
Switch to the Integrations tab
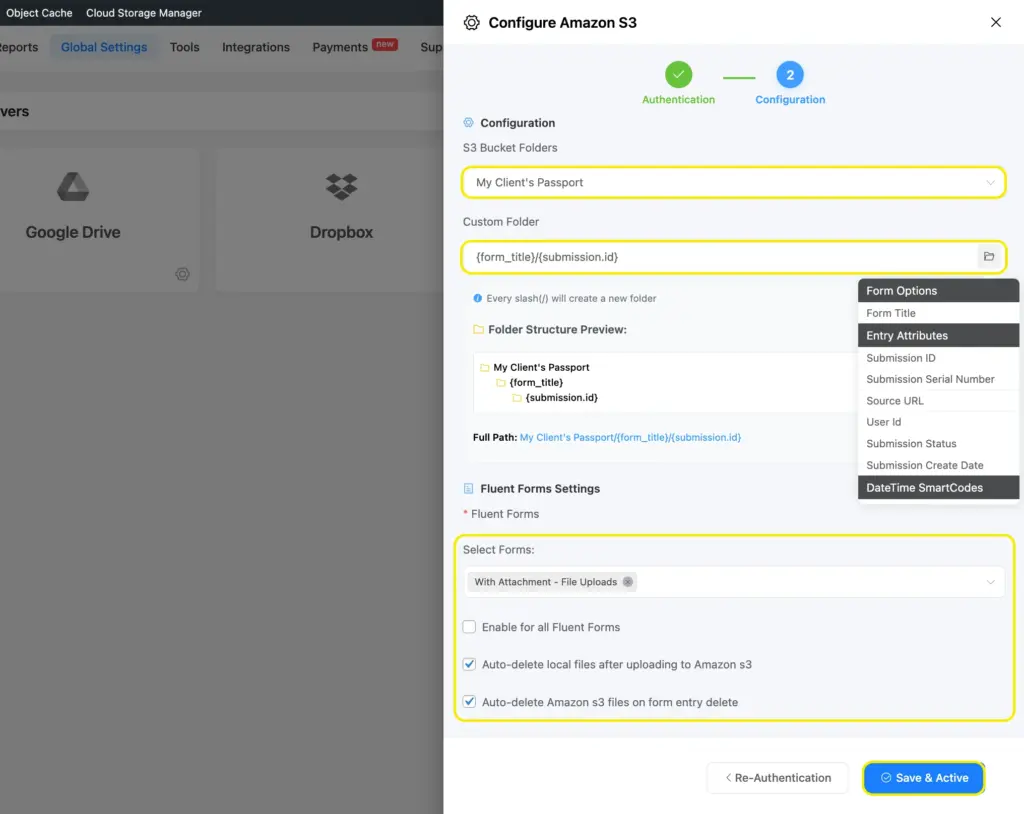tap(255, 46)
